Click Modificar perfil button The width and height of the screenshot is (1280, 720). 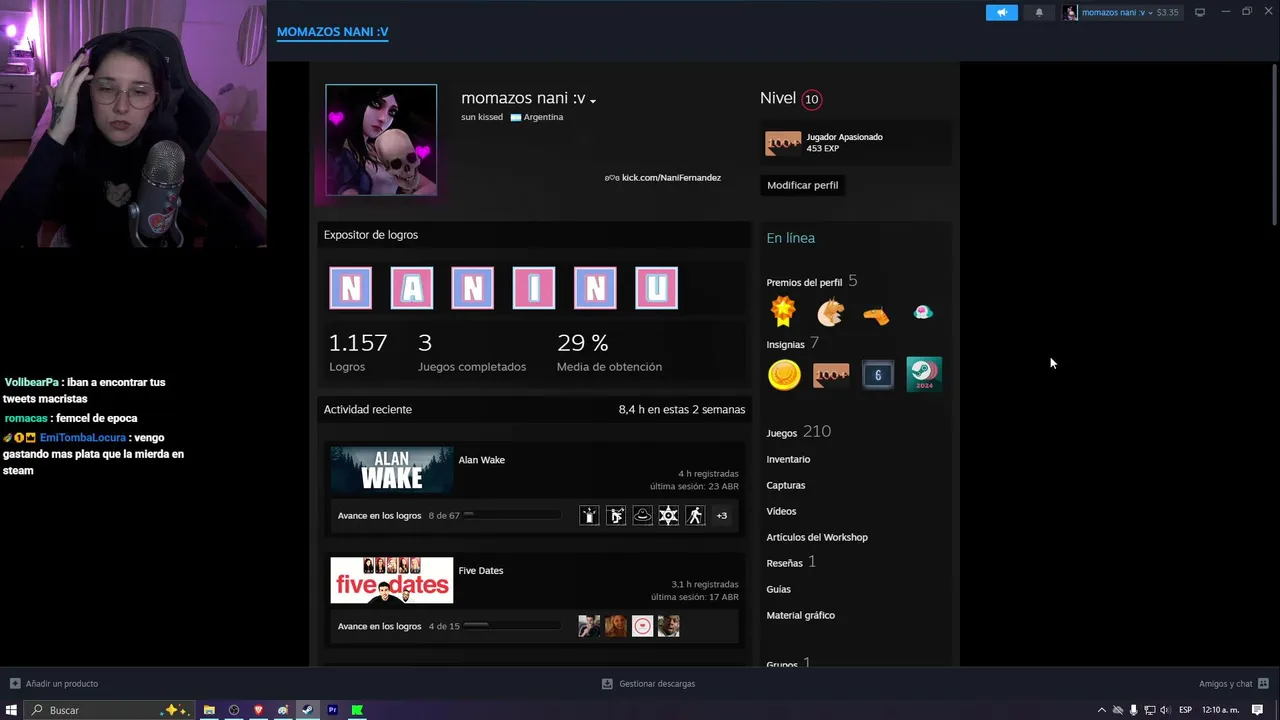pyautogui.click(x=802, y=185)
